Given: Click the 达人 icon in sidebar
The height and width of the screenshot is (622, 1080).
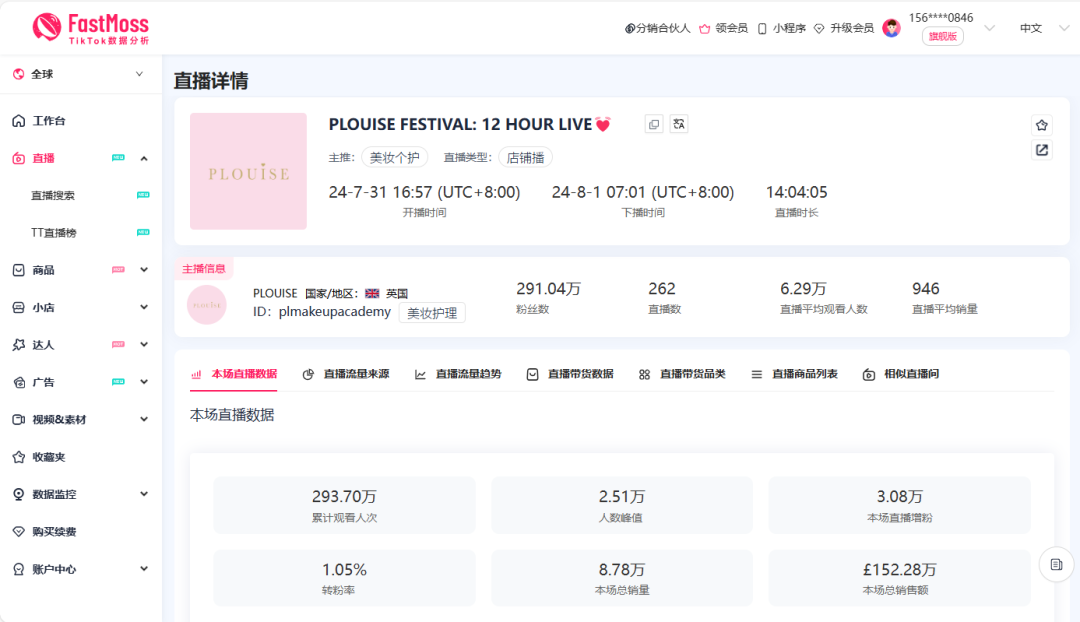Looking at the screenshot, I should tap(19, 344).
